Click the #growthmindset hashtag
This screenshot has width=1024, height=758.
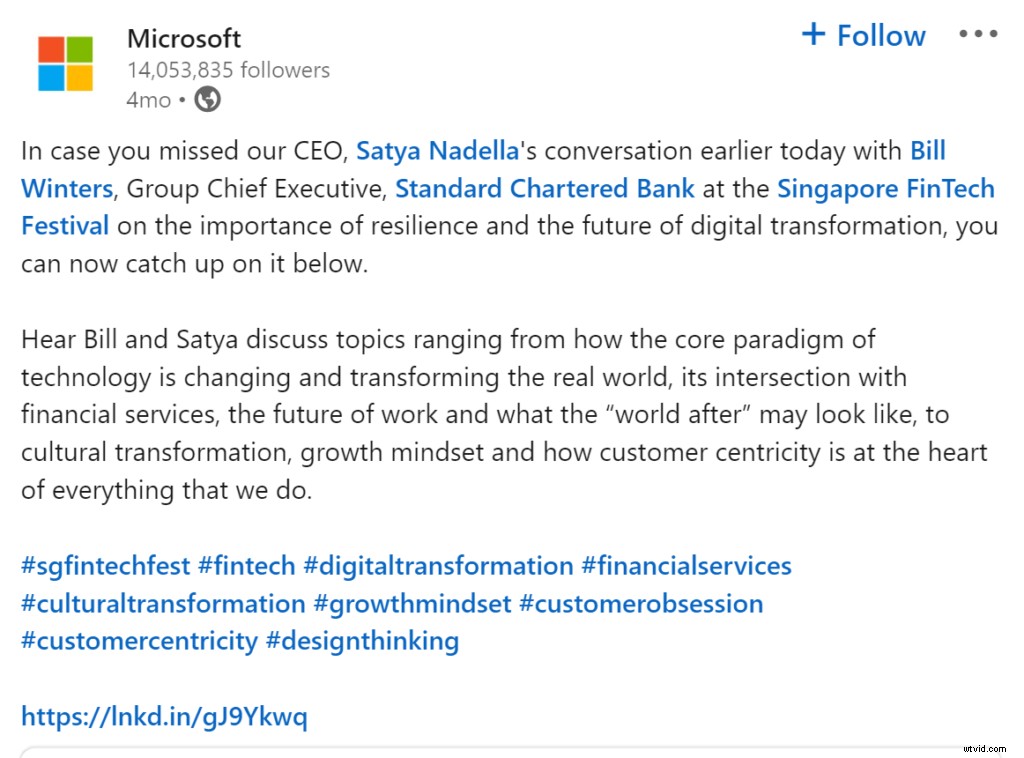tap(412, 604)
